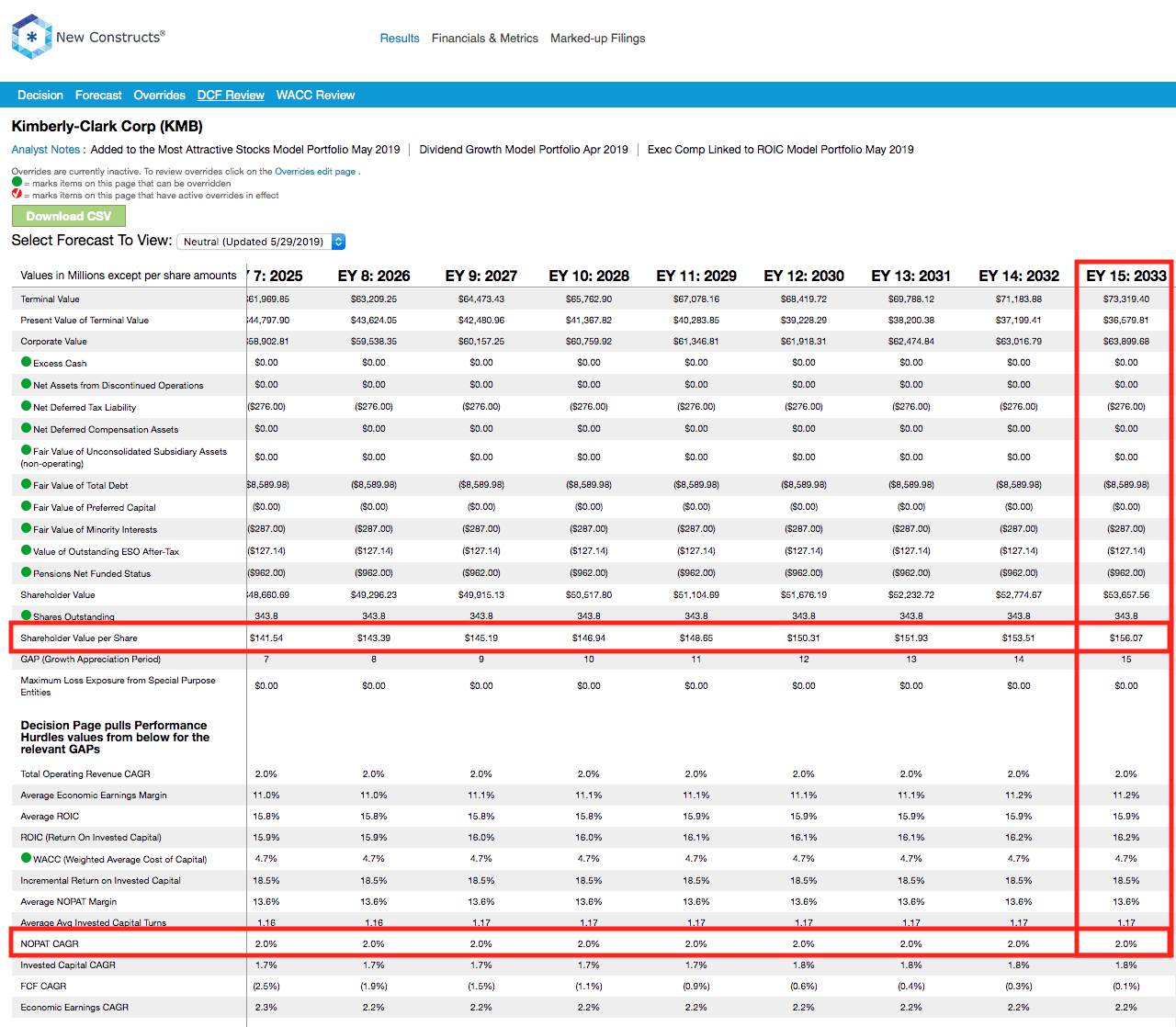Click GAP (Growth Appreciation Period) label

click(91, 659)
